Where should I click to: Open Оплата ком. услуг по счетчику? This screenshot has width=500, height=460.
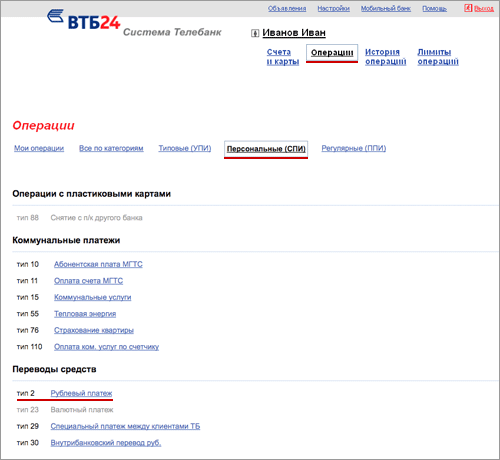click(106, 347)
